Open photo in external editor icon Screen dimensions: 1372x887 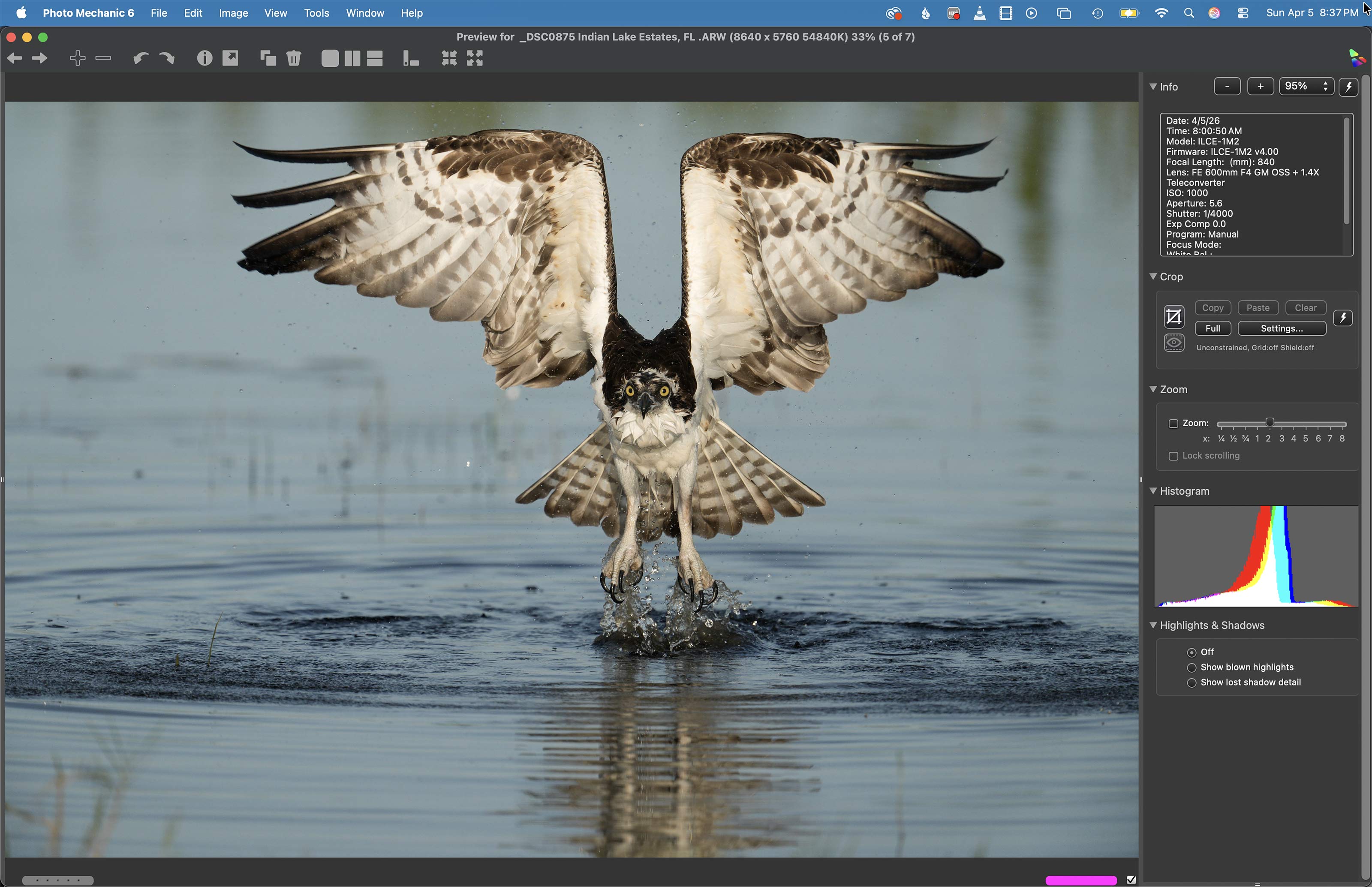click(x=230, y=58)
